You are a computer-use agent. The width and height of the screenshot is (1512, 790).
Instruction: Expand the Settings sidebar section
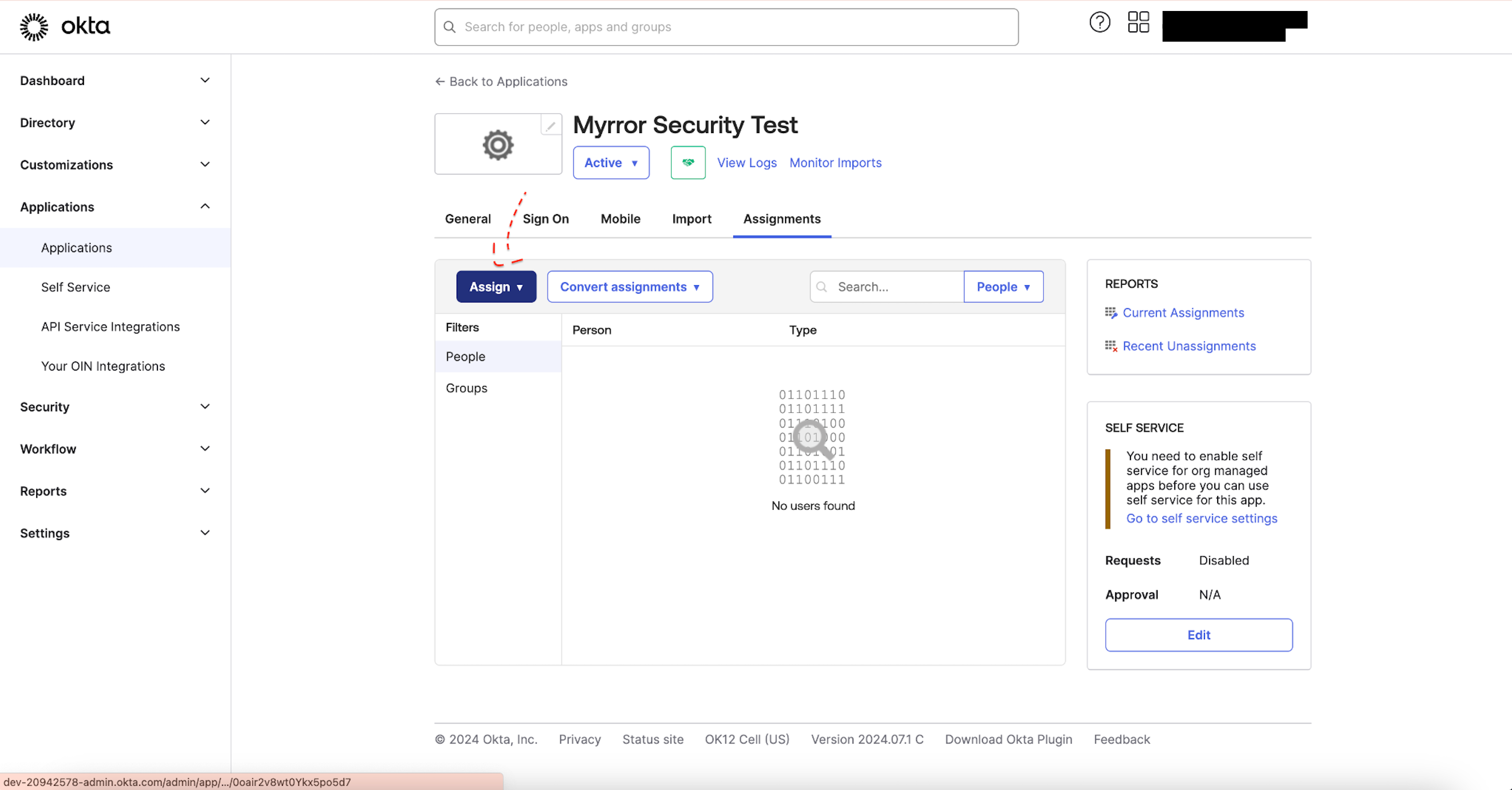115,533
